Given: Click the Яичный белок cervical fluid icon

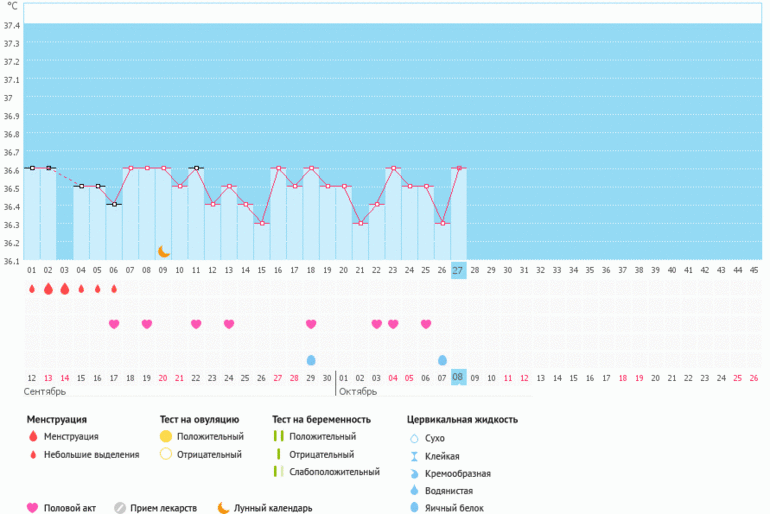Looking at the screenshot, I should 413,508.
